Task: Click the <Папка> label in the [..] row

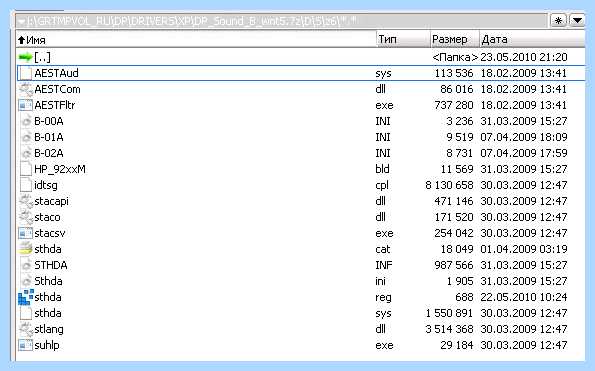Action: coord(455,57)
